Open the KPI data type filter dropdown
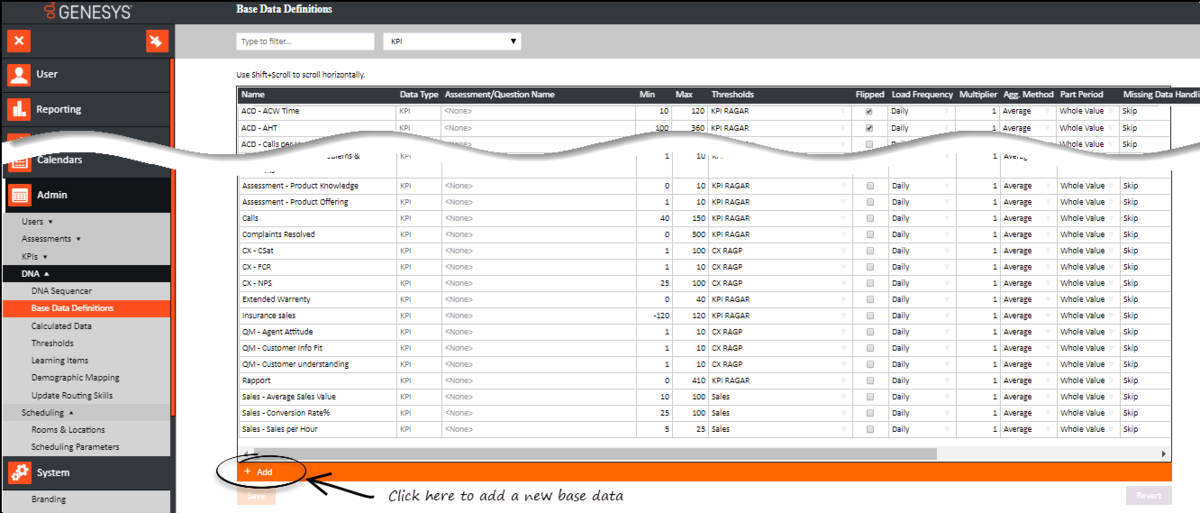The image size is (1200, 513). pos(452,42)
